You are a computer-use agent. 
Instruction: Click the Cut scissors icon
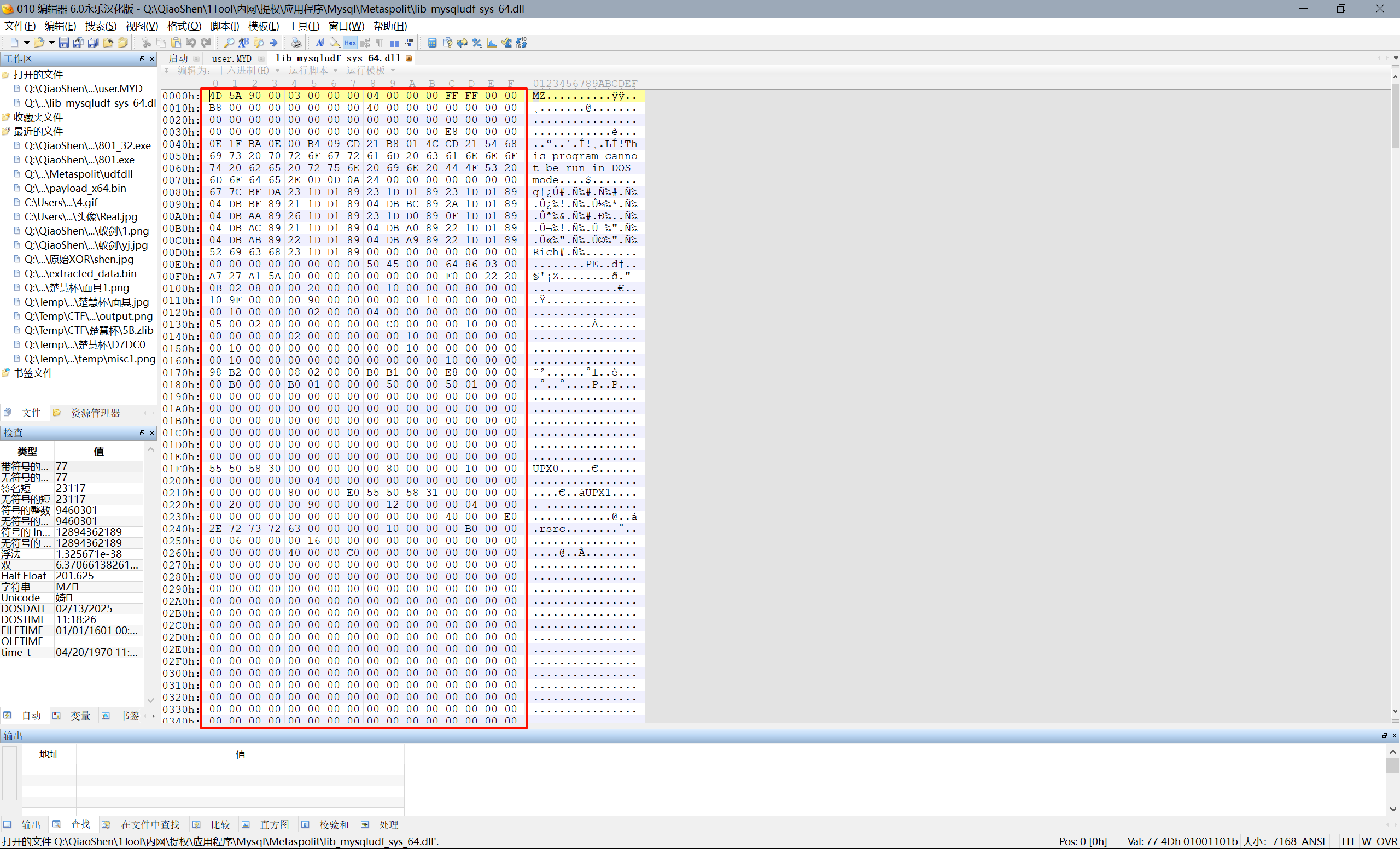tap(146, 43)
